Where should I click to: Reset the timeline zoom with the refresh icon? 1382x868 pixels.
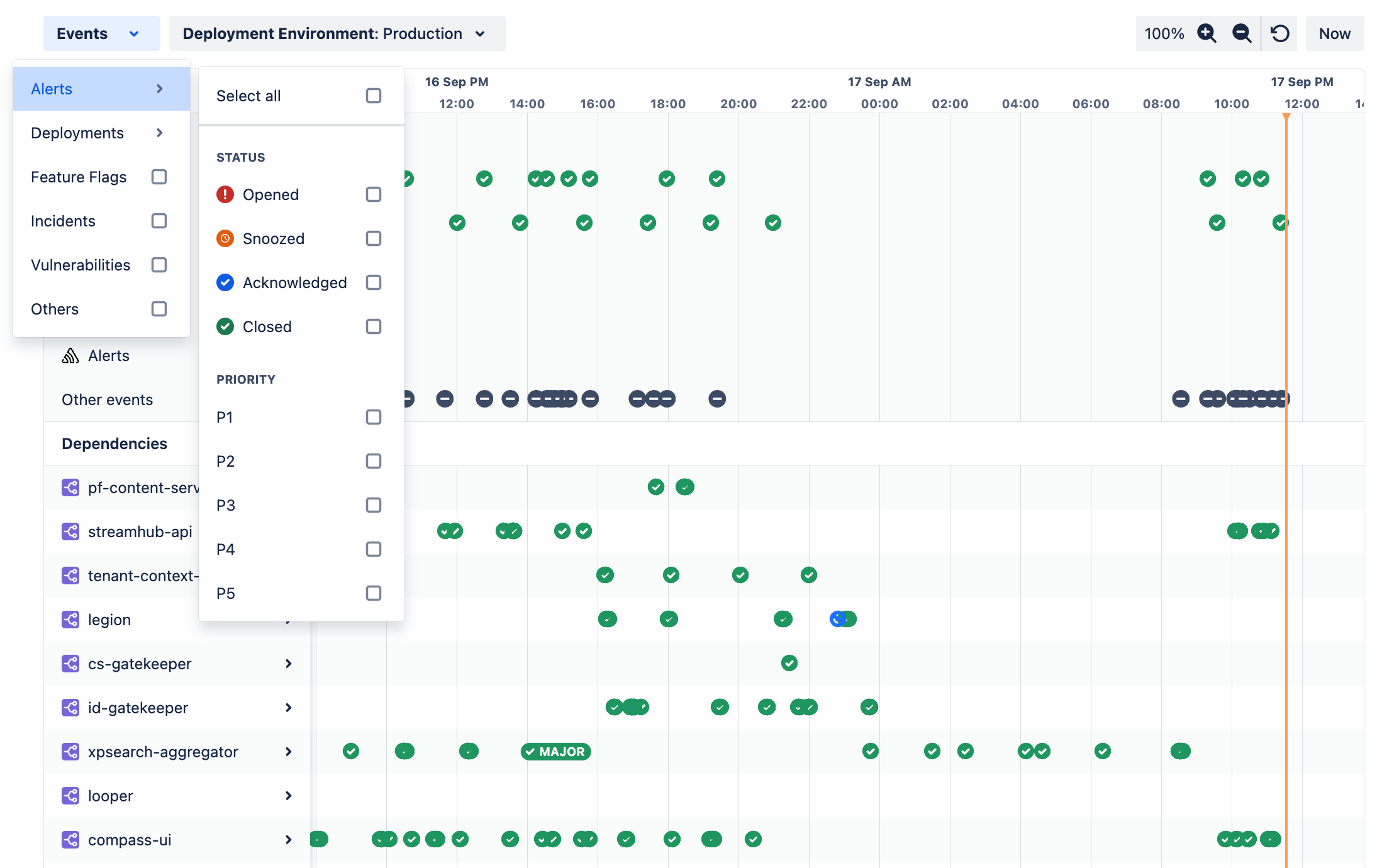[x=1280, y=33]
